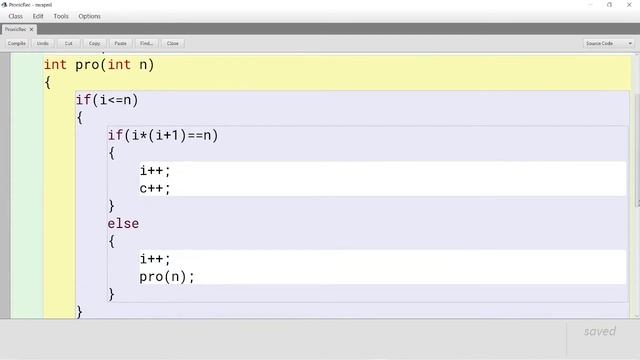Screen dimensions: 640x360
Task: Click the 'saved' status label
Action: coord(600,331)
